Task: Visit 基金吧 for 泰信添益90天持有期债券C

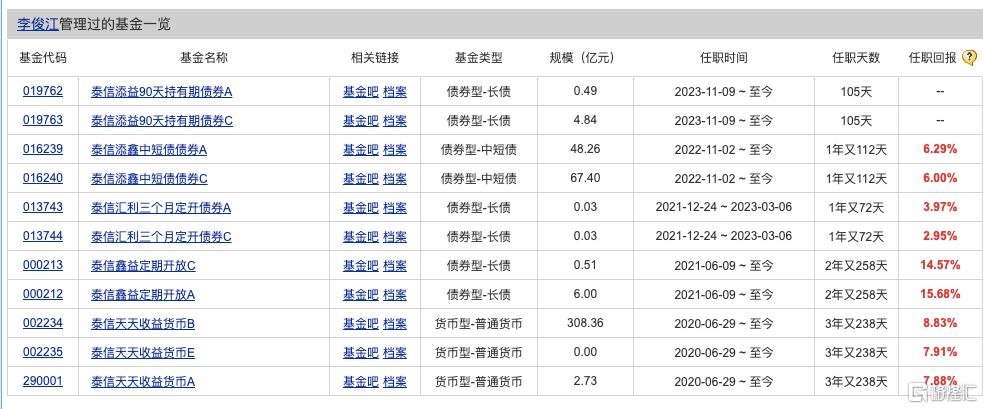Action: point(360,121)
